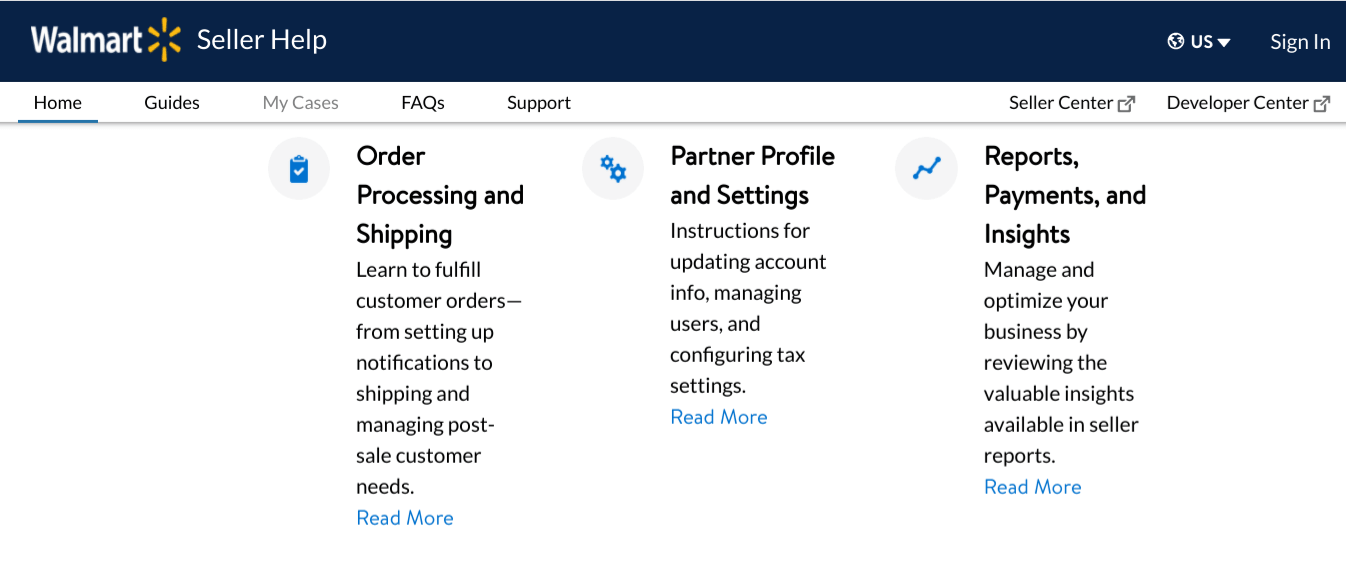Viewport: 1346px width, 568px height.
Task: Open Read More under Partner Profile
Action: coord(719,417)
